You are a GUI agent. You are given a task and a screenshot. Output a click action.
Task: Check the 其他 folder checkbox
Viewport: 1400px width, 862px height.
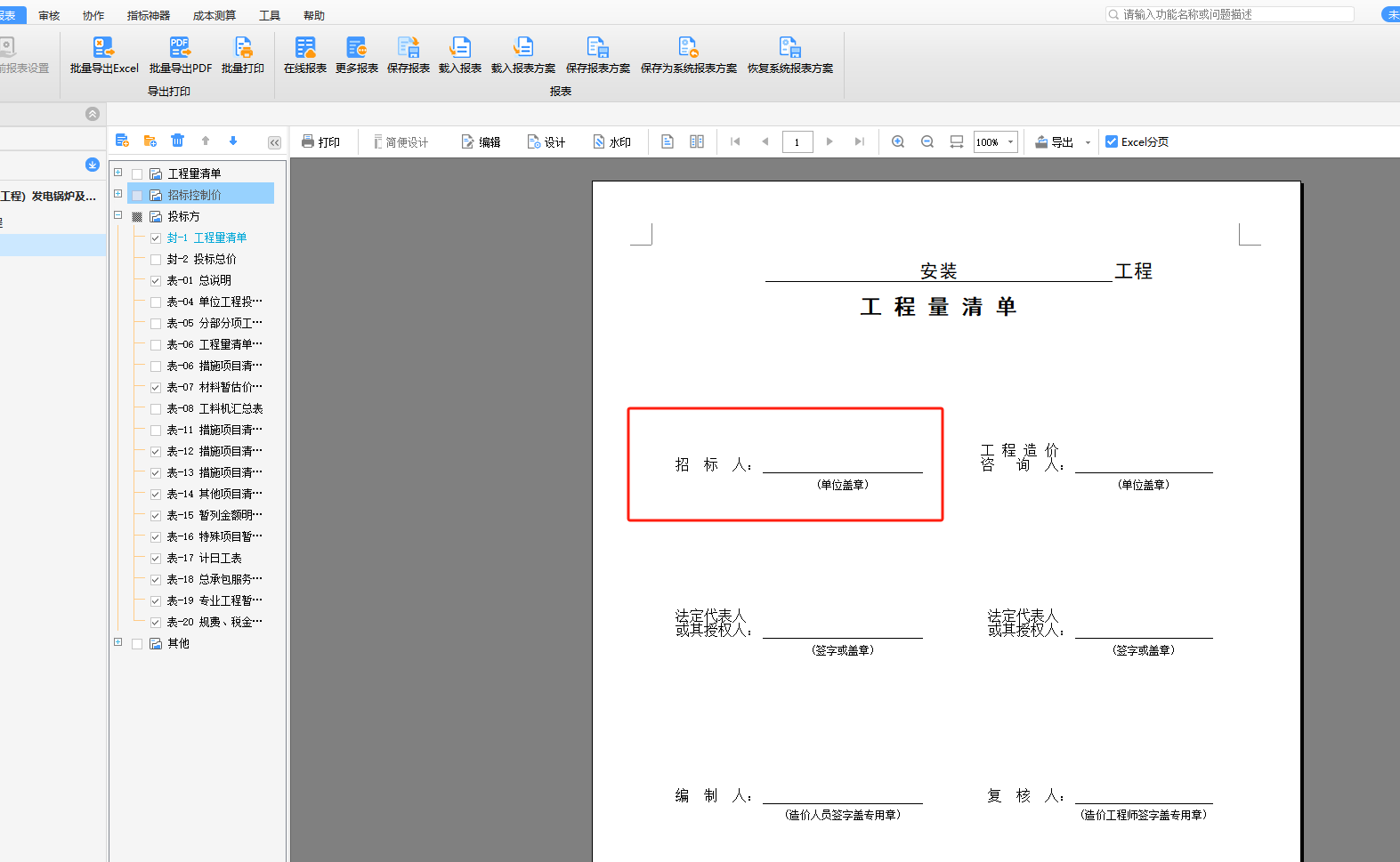click(137, 644)
